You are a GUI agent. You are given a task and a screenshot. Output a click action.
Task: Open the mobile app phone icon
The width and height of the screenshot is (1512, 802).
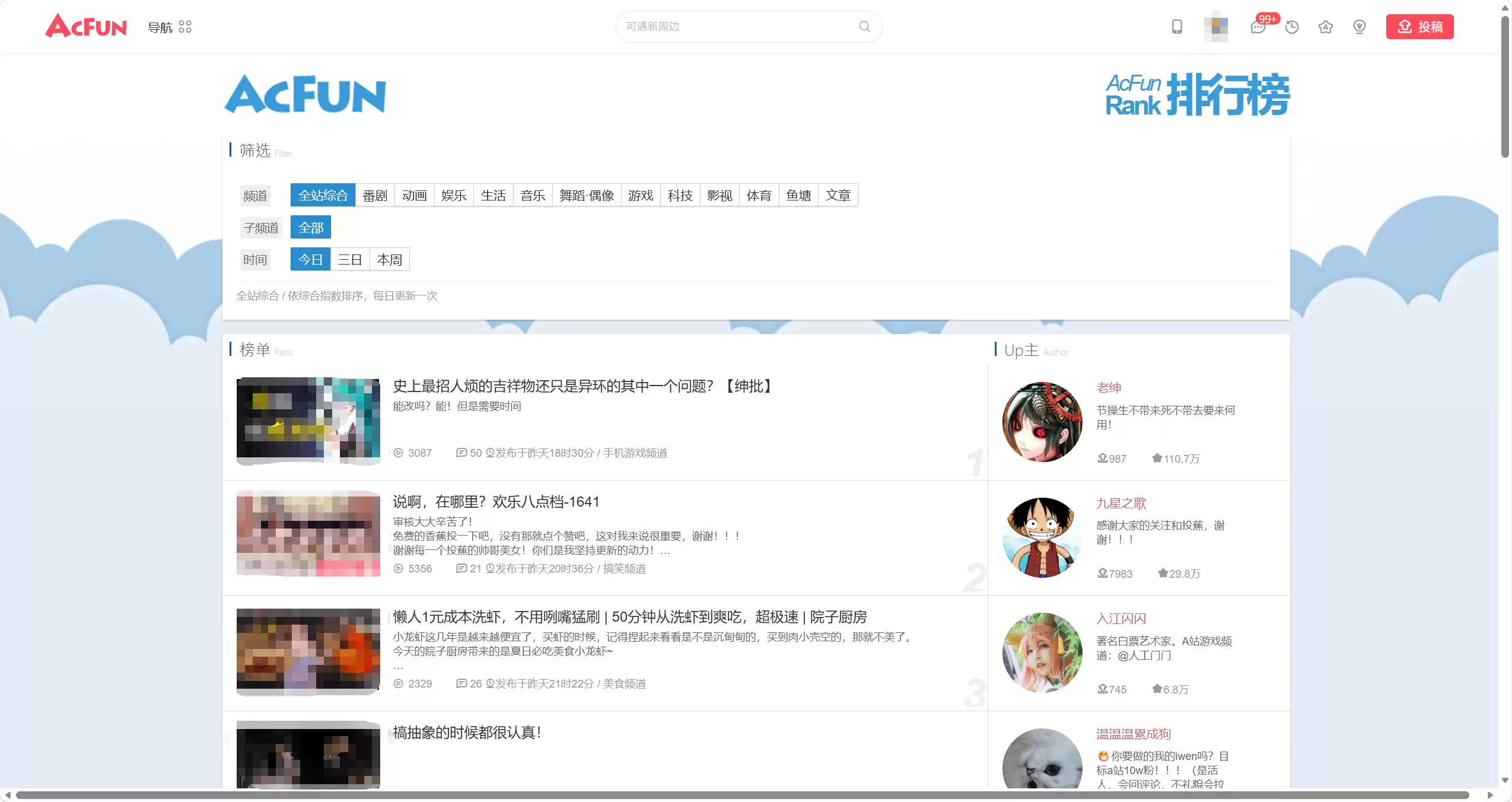1177,27
